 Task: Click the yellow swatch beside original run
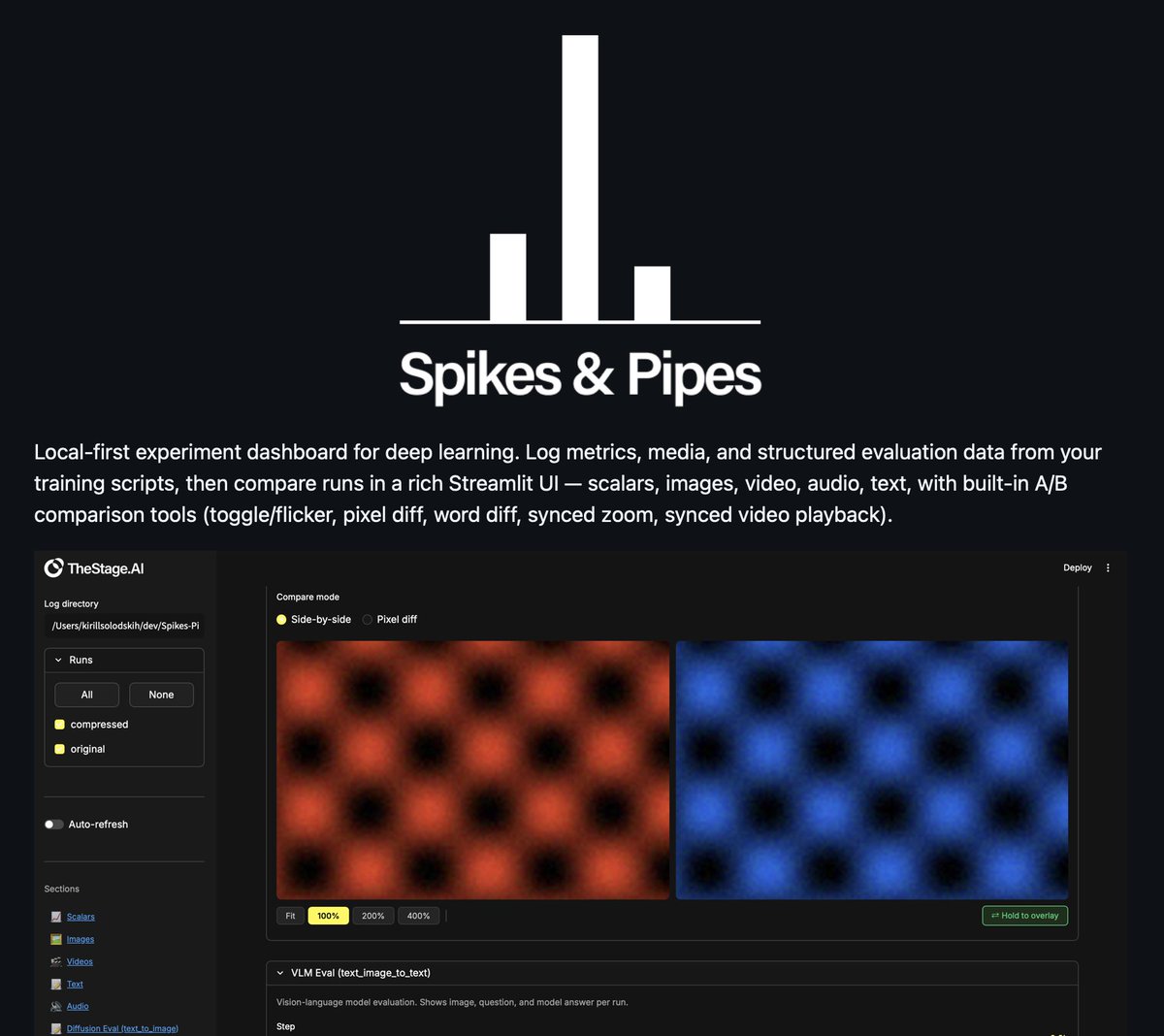(x=60, y=748)
